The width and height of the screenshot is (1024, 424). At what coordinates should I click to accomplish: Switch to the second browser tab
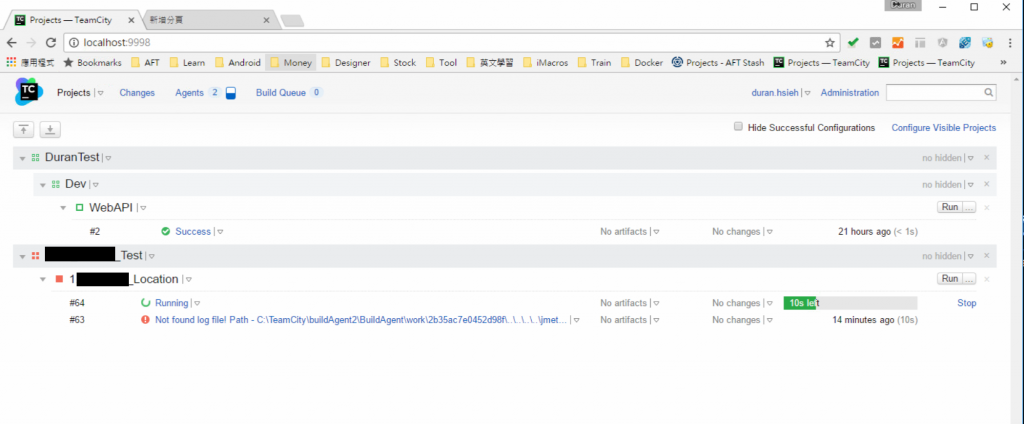point(208,20)
